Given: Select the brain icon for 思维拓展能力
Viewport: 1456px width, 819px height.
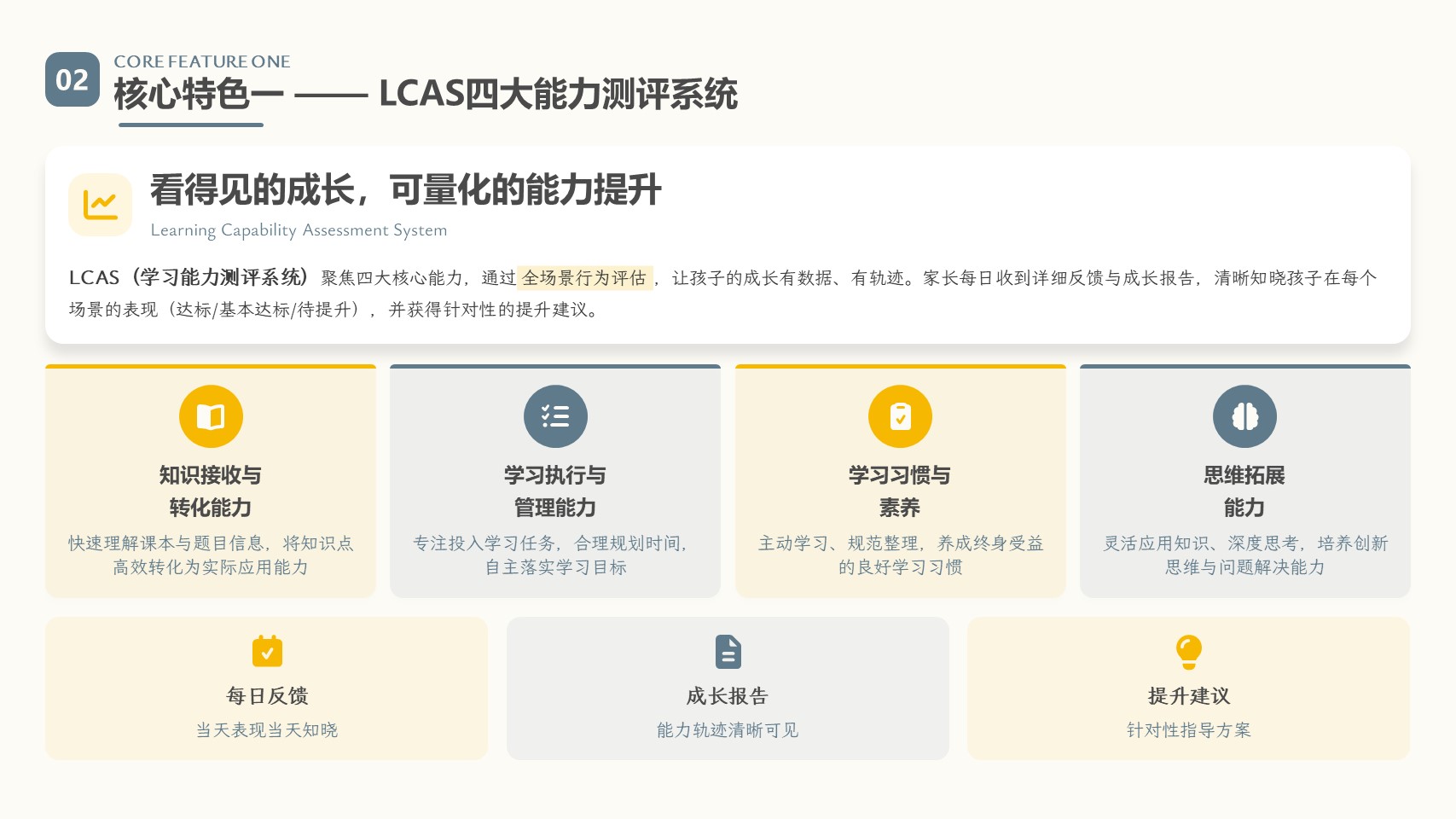Looking at the screenshot, I should click(1244, 416).
